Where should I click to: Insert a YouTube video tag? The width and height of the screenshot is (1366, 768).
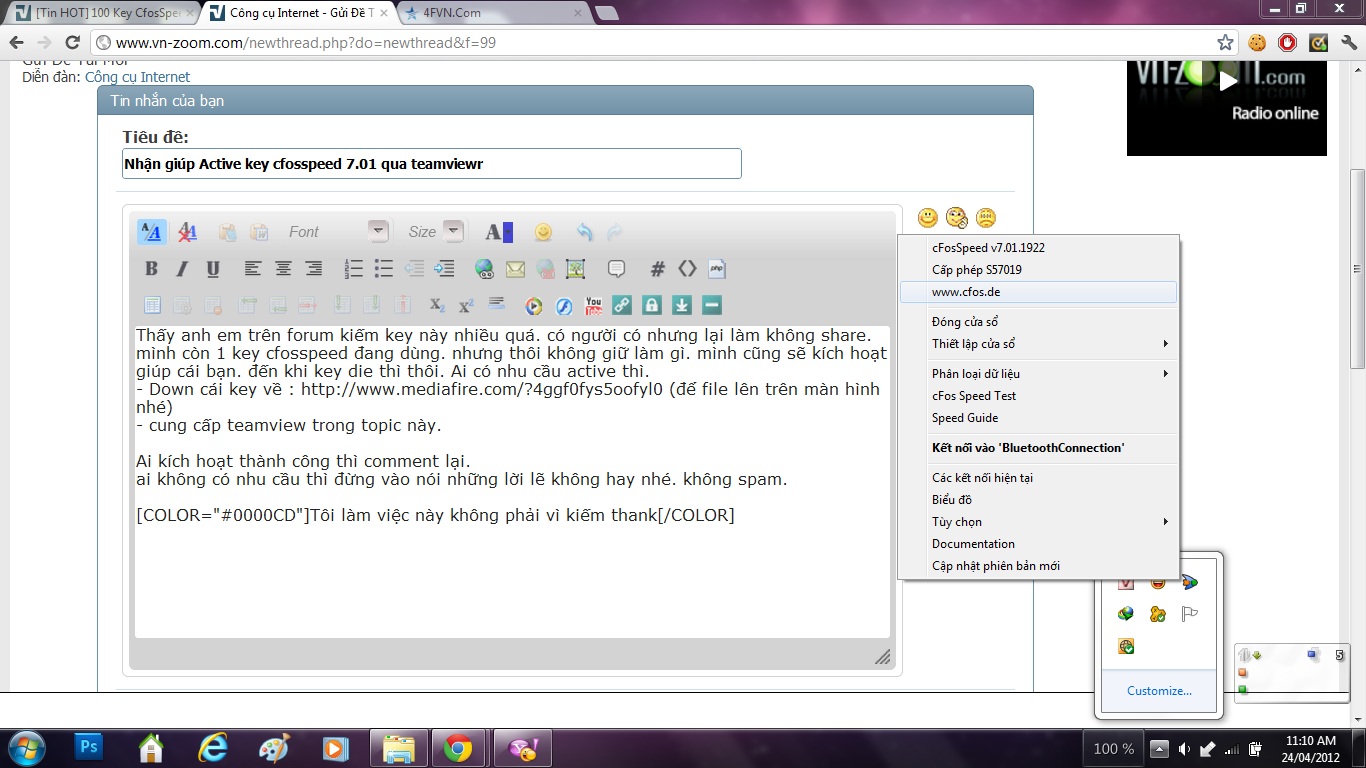(x=594, y=305)
